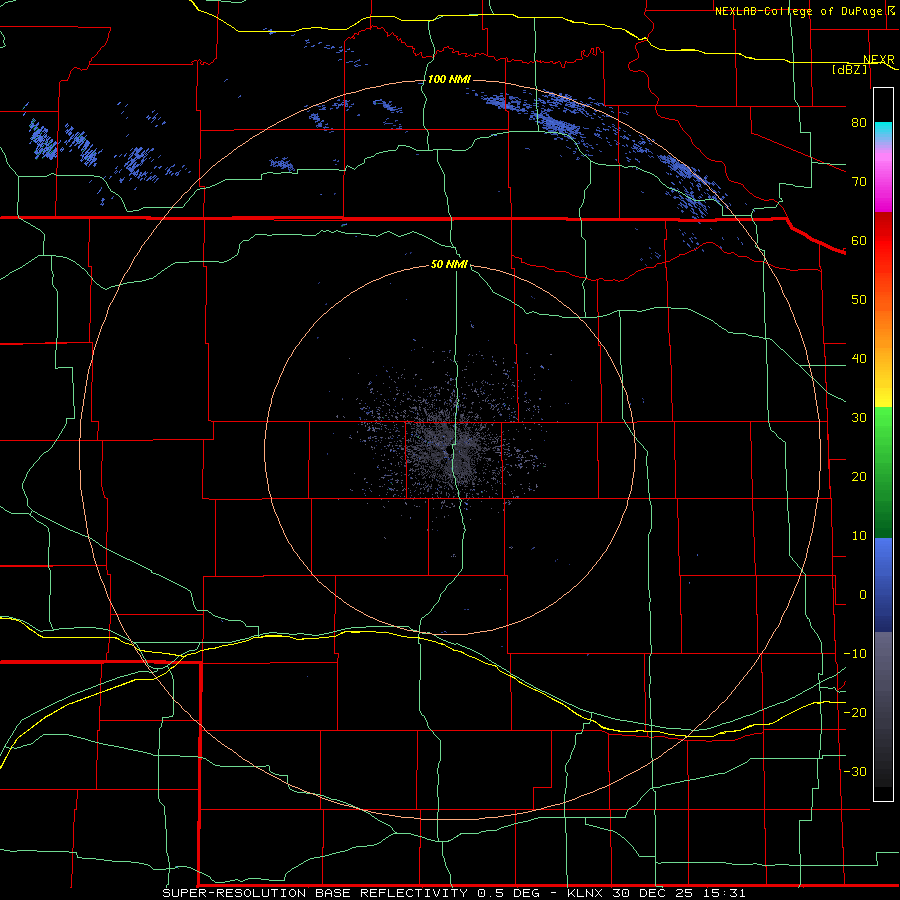Click the -10 value on the dBZ scale
The width and height of the screenshot is (900, 900).
(855, 653)
